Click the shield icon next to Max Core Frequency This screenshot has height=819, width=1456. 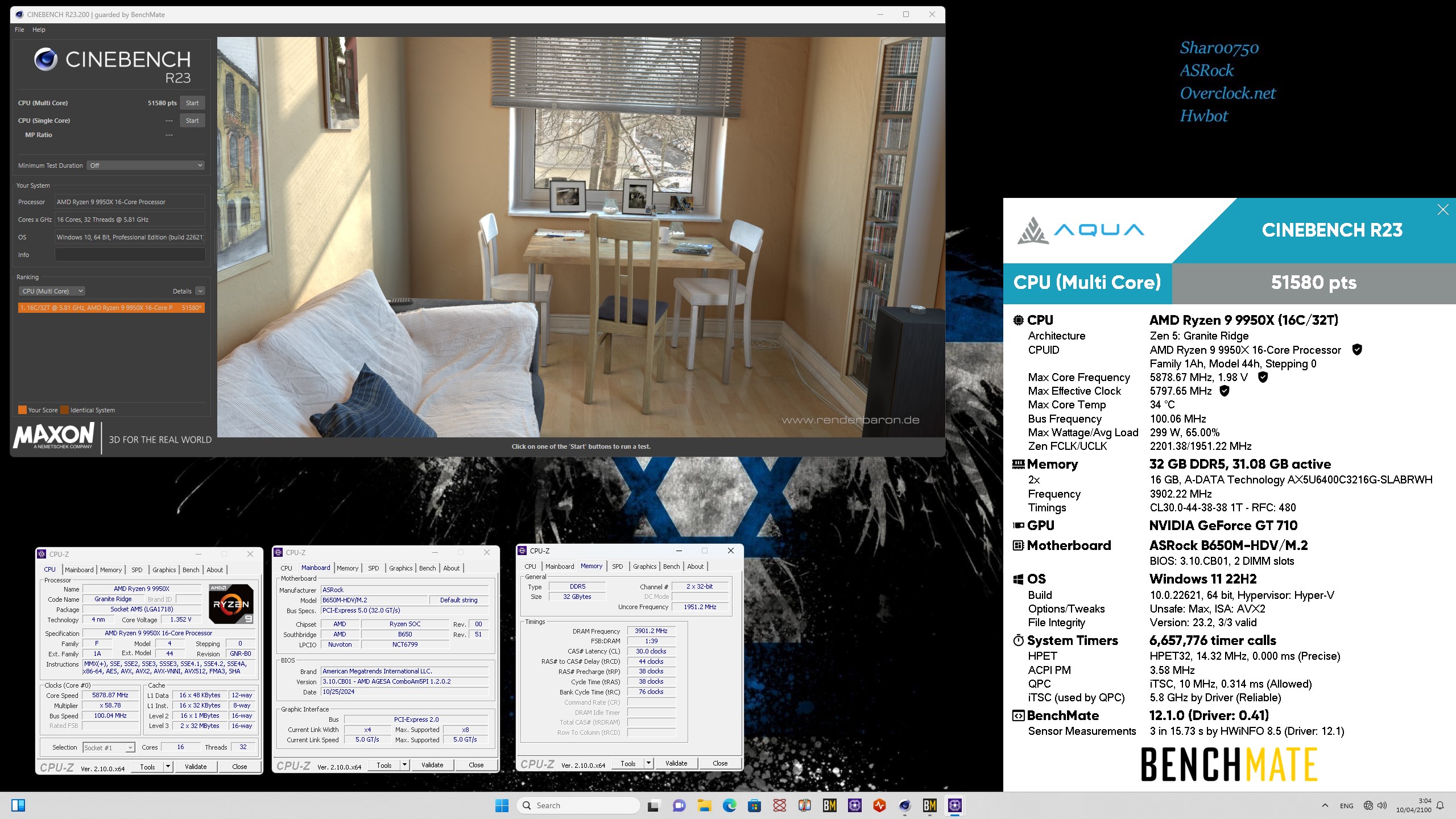pyautogui.click(x=1263, y=377)
